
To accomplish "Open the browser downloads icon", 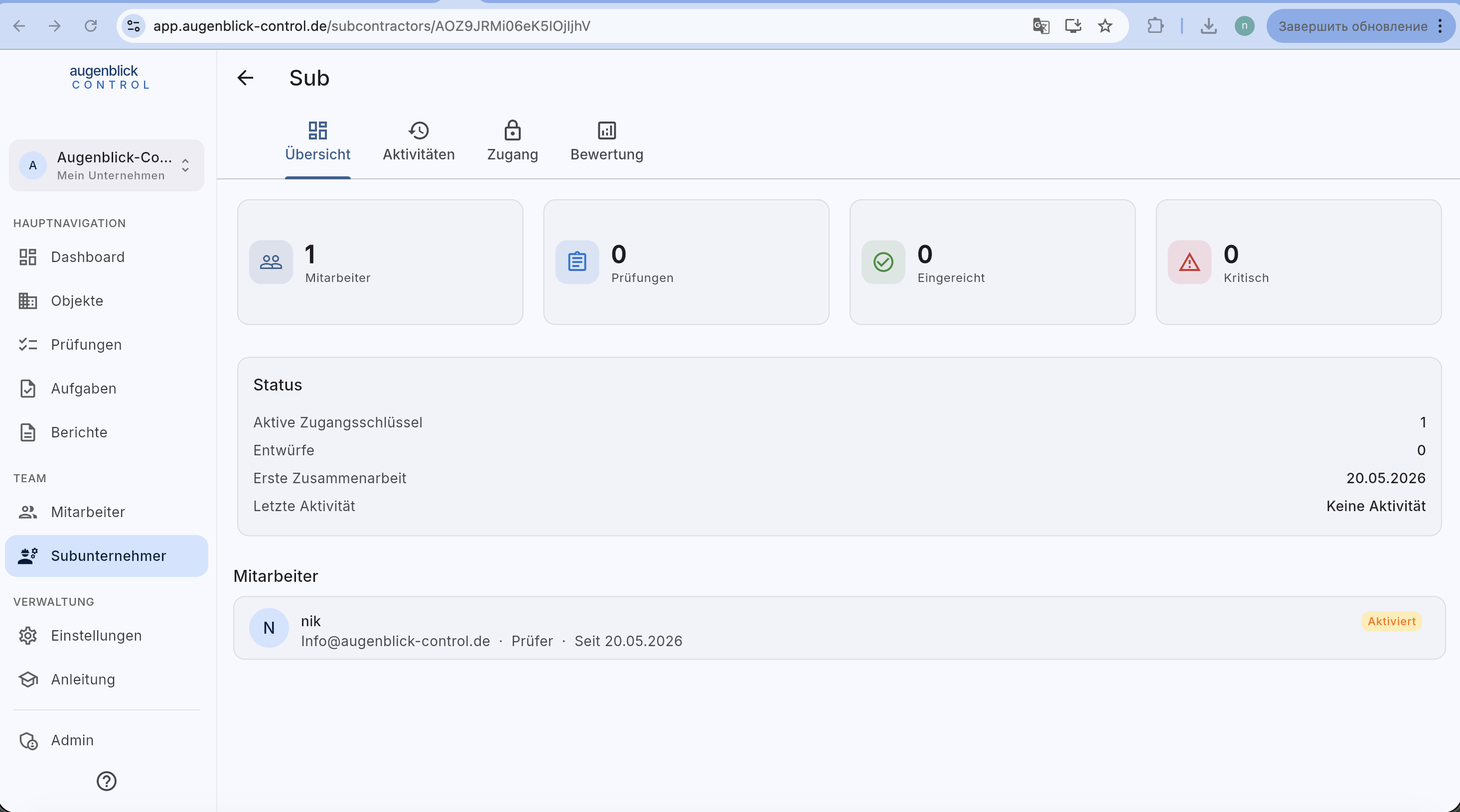I will pos(1208,26).
